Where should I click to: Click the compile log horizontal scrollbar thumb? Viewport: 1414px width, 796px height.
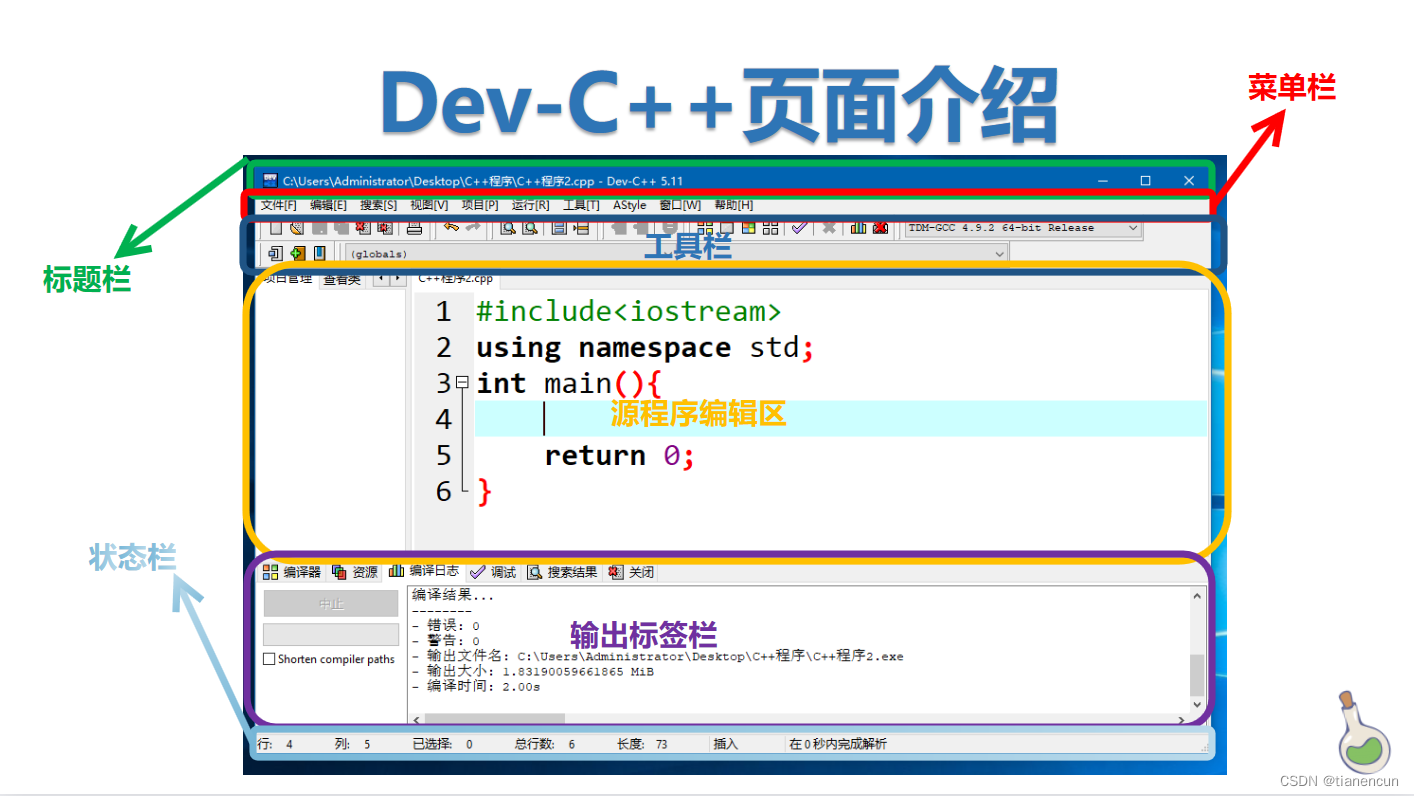pyautogui.click(x=495, y=718)
